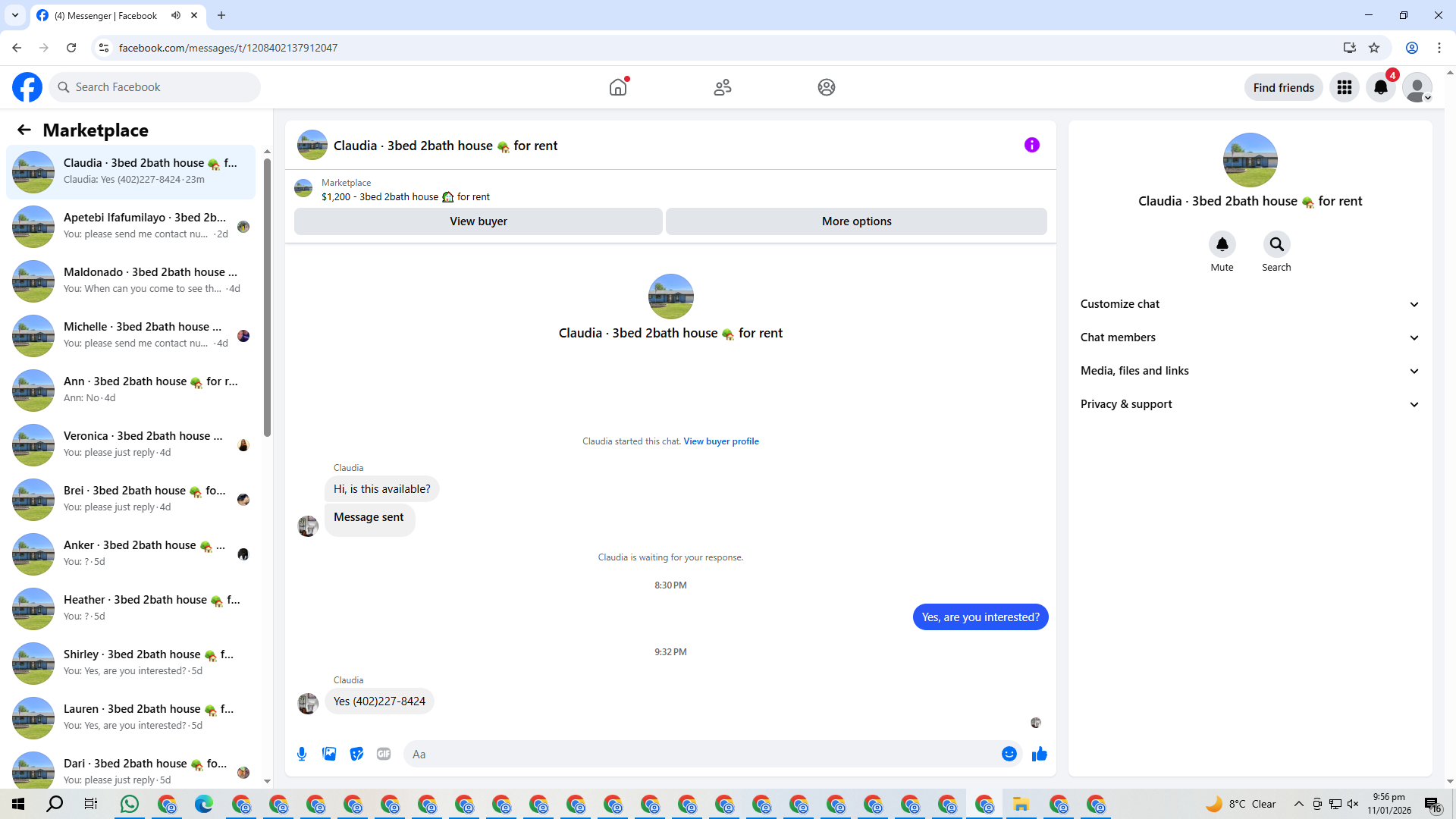Click the browser address bar URL
Image resolution: width=1456 pixels, height=819 pixels.
pyautogui.click(x=228, y=48)
